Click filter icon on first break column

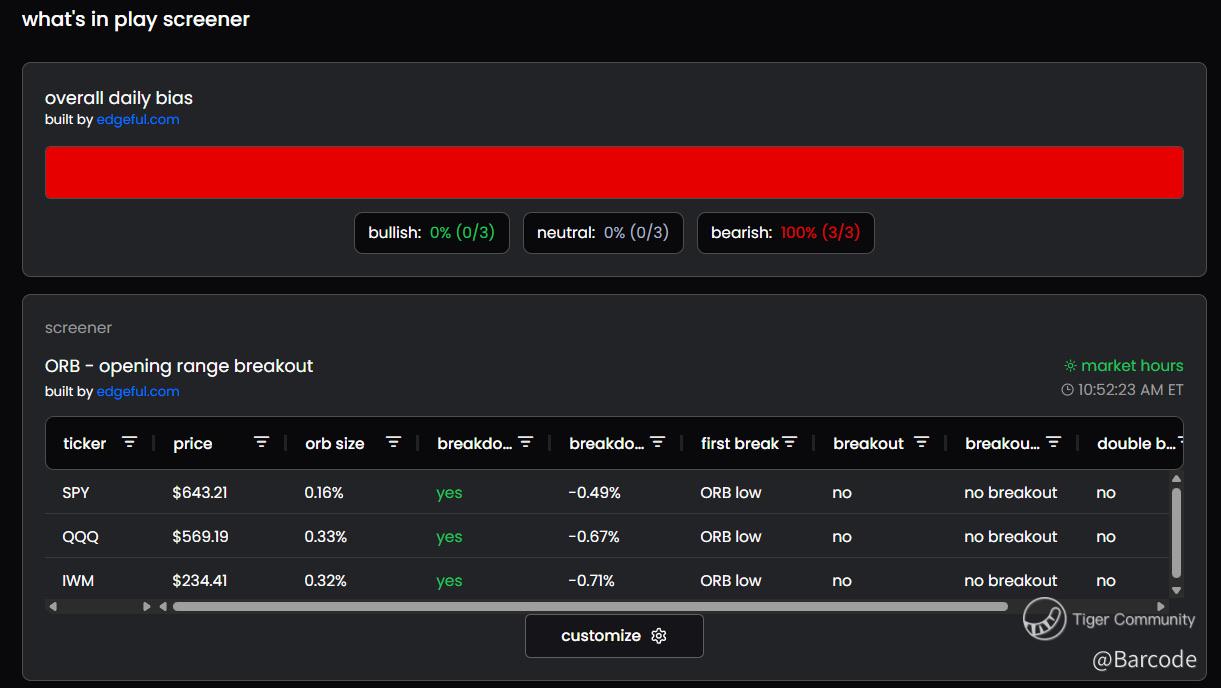[790, 442]
